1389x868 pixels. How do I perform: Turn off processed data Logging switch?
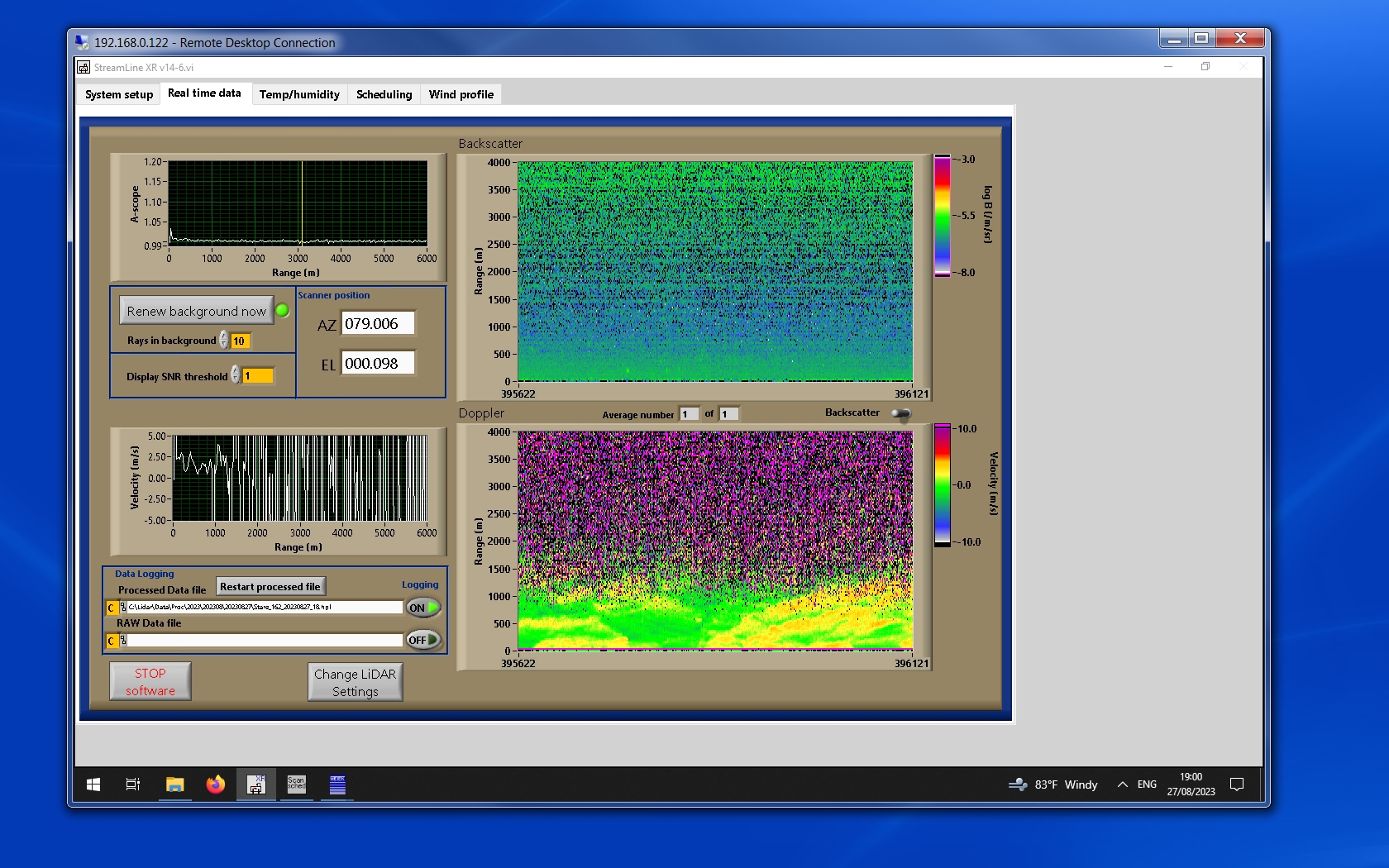click(422, 608)
